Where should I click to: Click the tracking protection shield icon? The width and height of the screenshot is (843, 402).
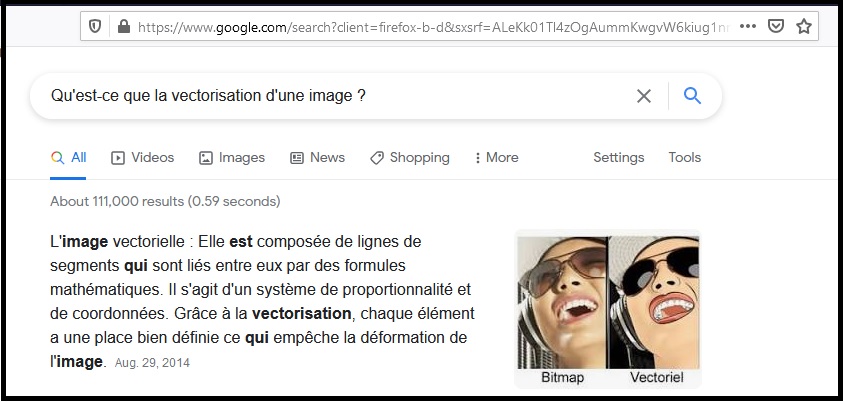(x=96, y=26)
